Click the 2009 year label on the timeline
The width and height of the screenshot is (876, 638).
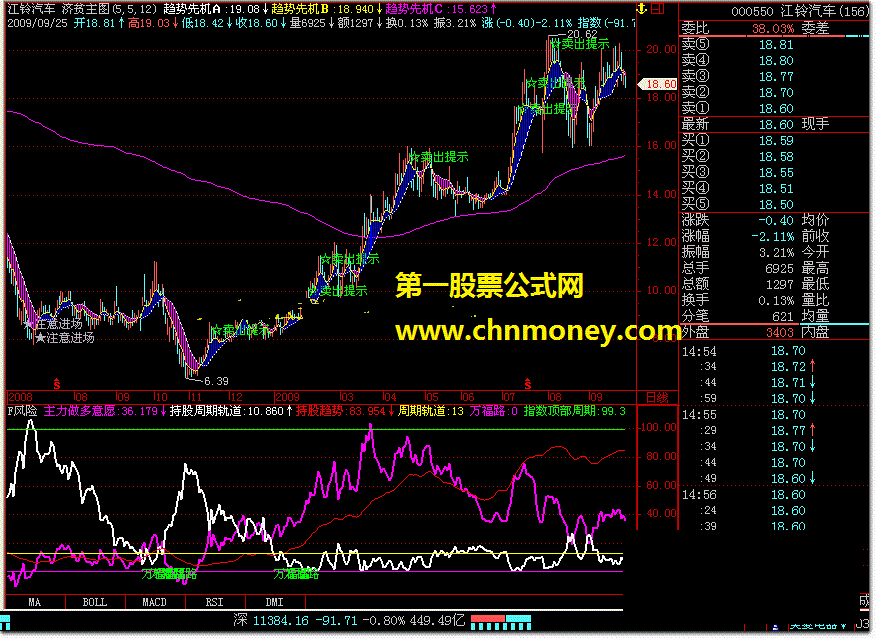pos(287,397)
